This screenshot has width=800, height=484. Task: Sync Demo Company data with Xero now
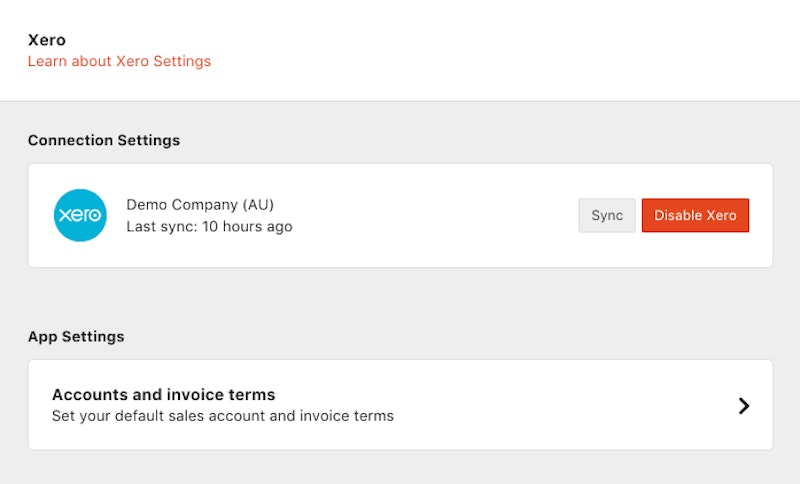[x=607, y=215]
